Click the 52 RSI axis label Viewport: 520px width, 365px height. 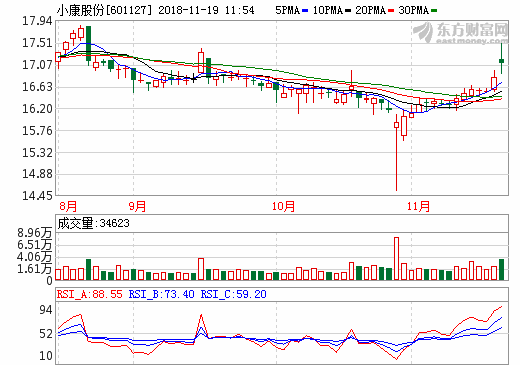tap(46, 334)
